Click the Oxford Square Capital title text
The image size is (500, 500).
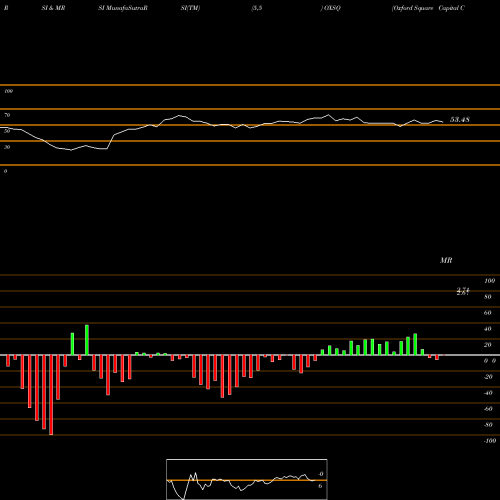click(x=428, y=8)
